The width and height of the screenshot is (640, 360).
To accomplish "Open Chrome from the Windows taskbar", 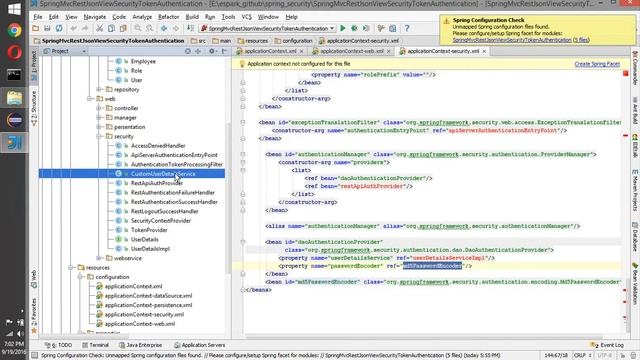I will pos(14,30).
